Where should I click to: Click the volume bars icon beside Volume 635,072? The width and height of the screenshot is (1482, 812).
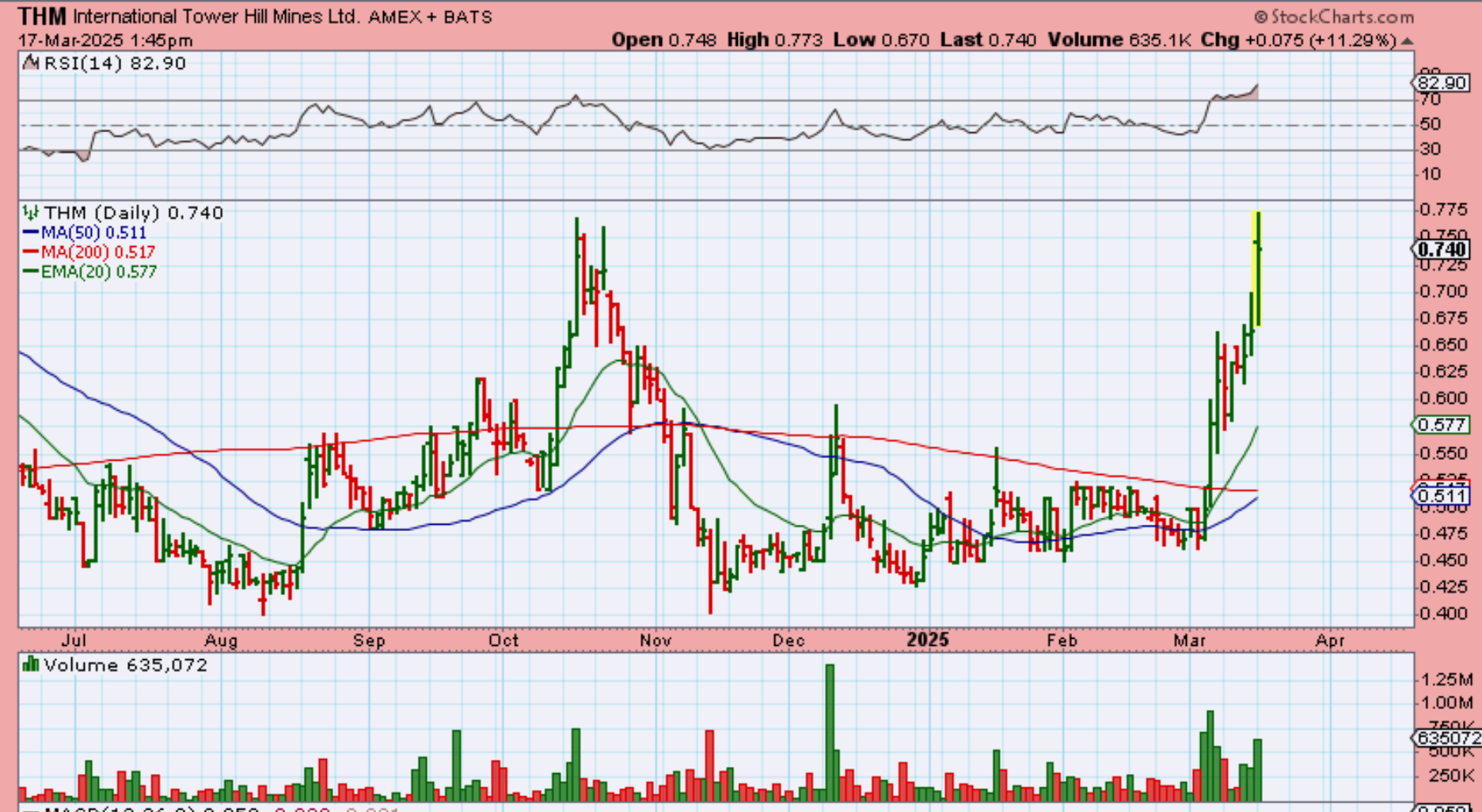(31, 664)
